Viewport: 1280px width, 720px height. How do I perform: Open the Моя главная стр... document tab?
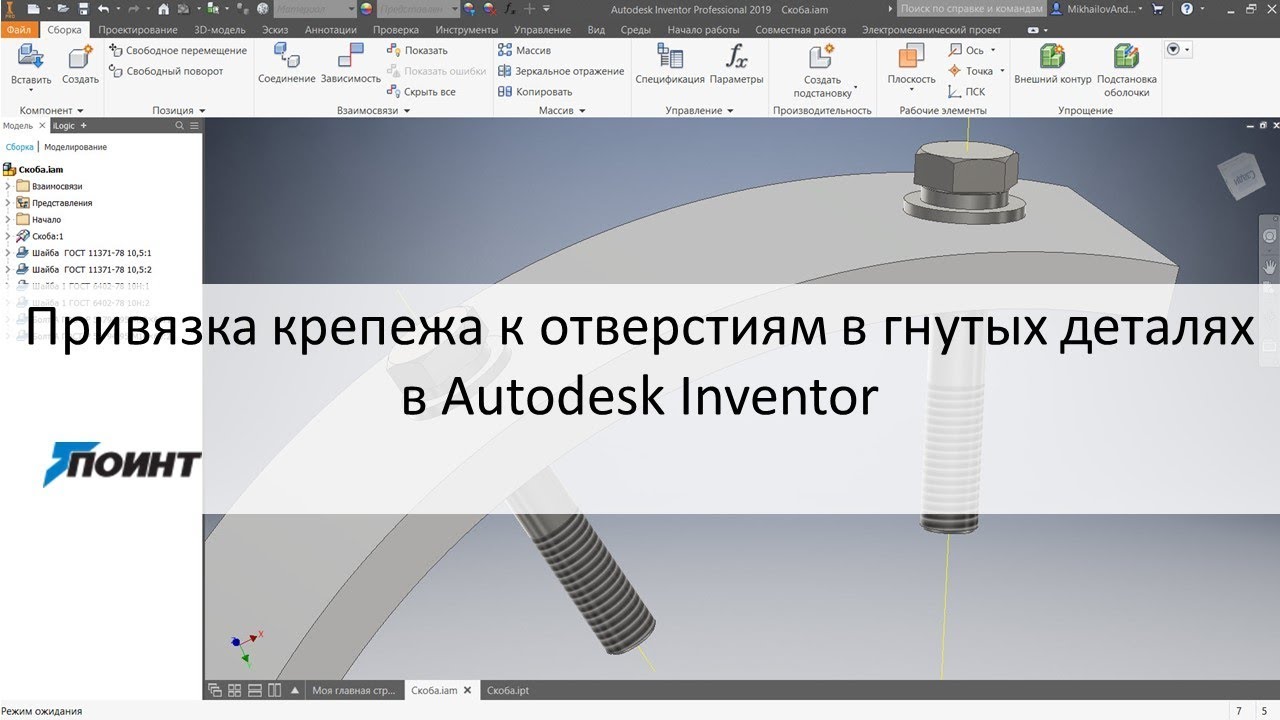(355, 690)
